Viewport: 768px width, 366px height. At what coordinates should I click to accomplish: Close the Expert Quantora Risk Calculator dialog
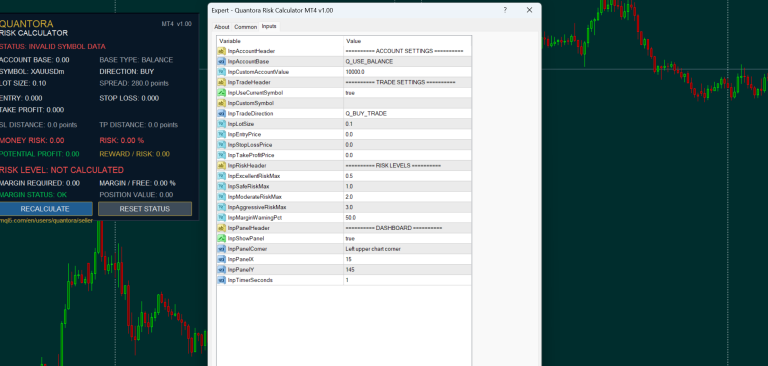pyautogui.click(x=529, y=10)
